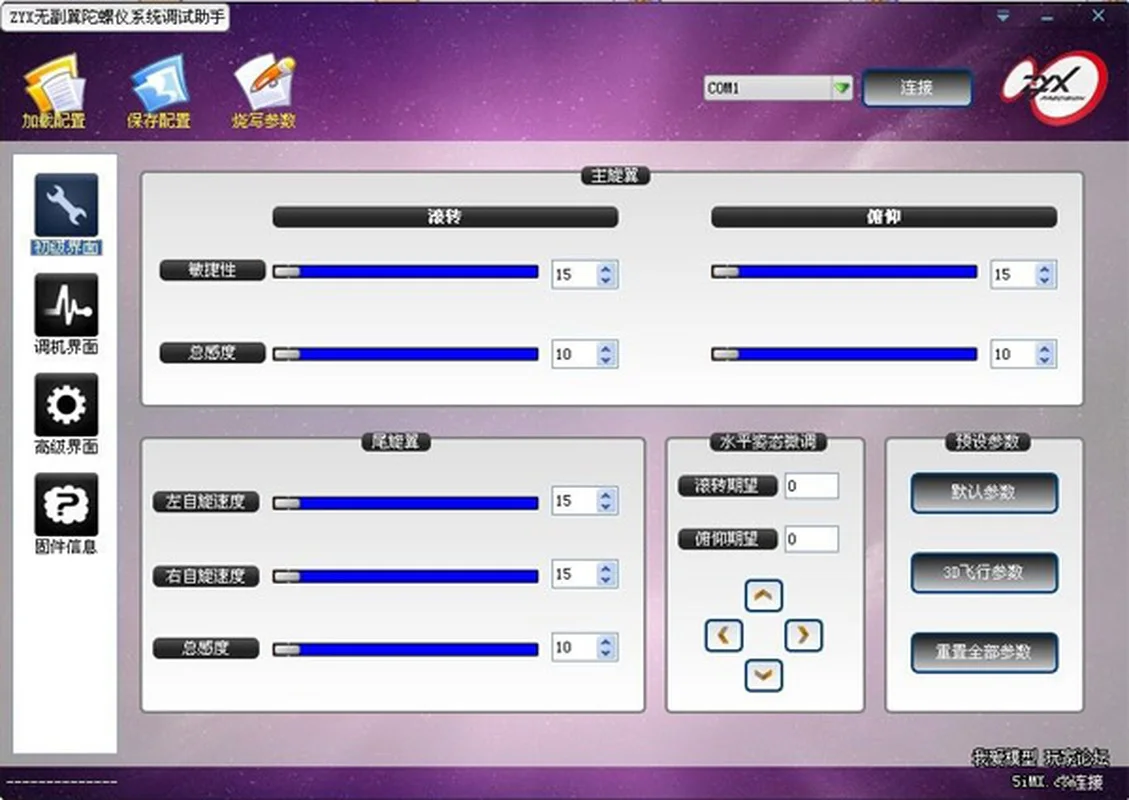Image resolution: width=1129 pixels, height=800 pixels.
Task: Click the 水平姿态微调 group title
Action: point(768,441)
